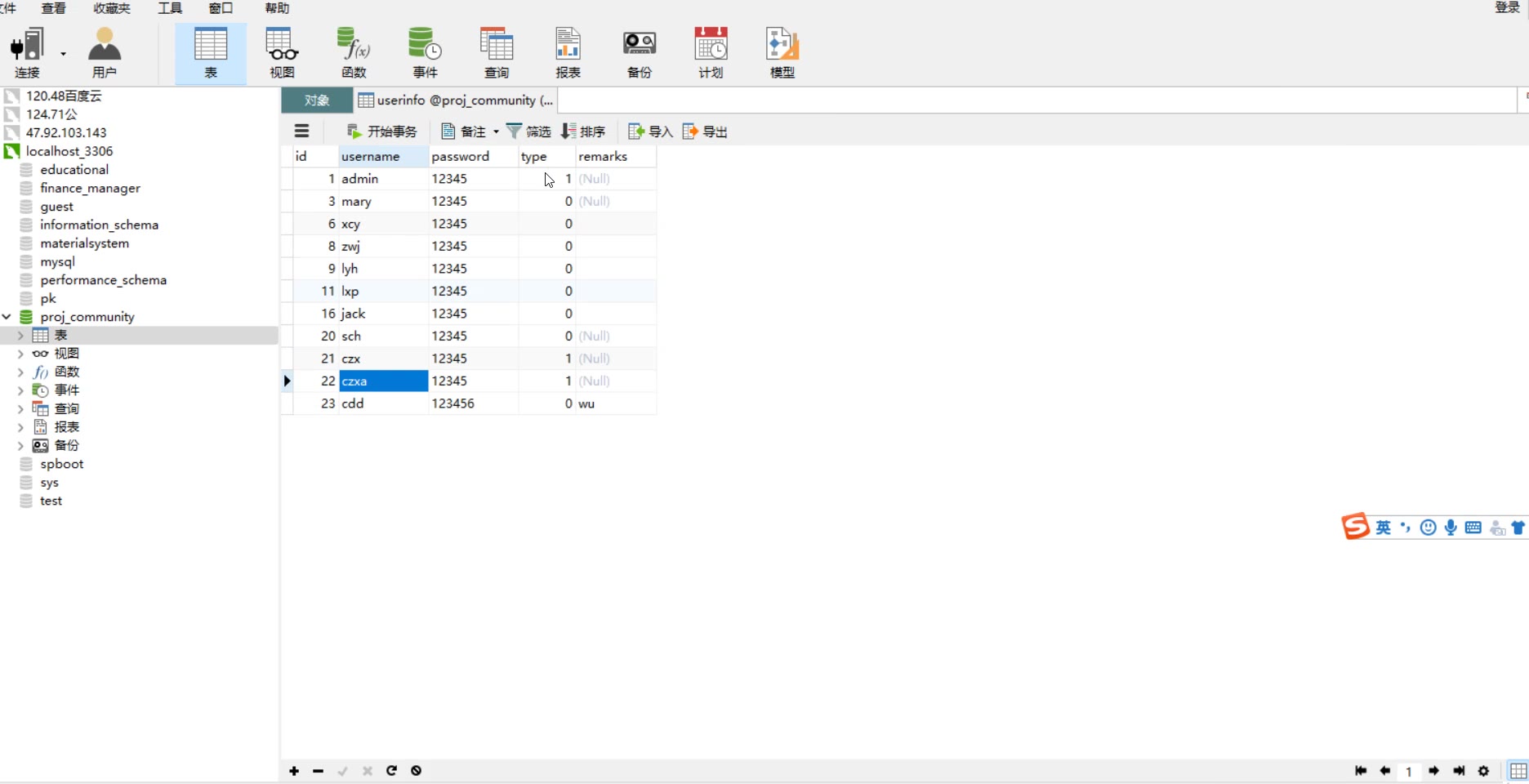Click the 筛选 (Filter) button
The width and height of the screenshot is (1529, 784).
click(x=528, y=131)
